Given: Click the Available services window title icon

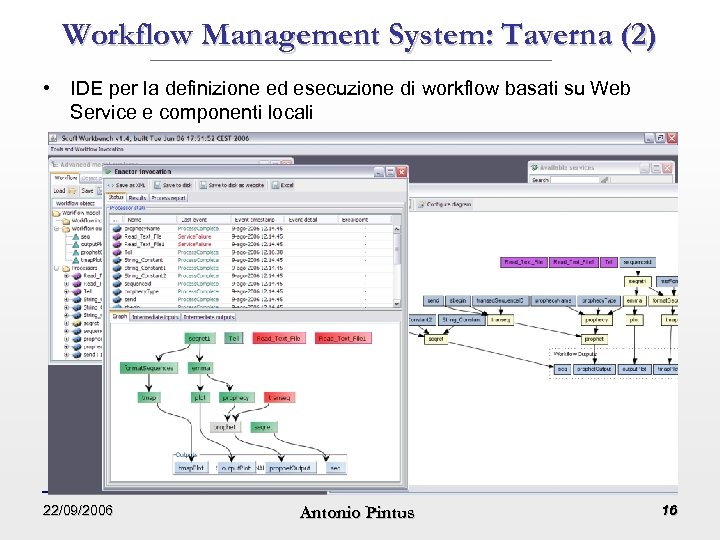Looking at the screenshot, I should point(534,168).
